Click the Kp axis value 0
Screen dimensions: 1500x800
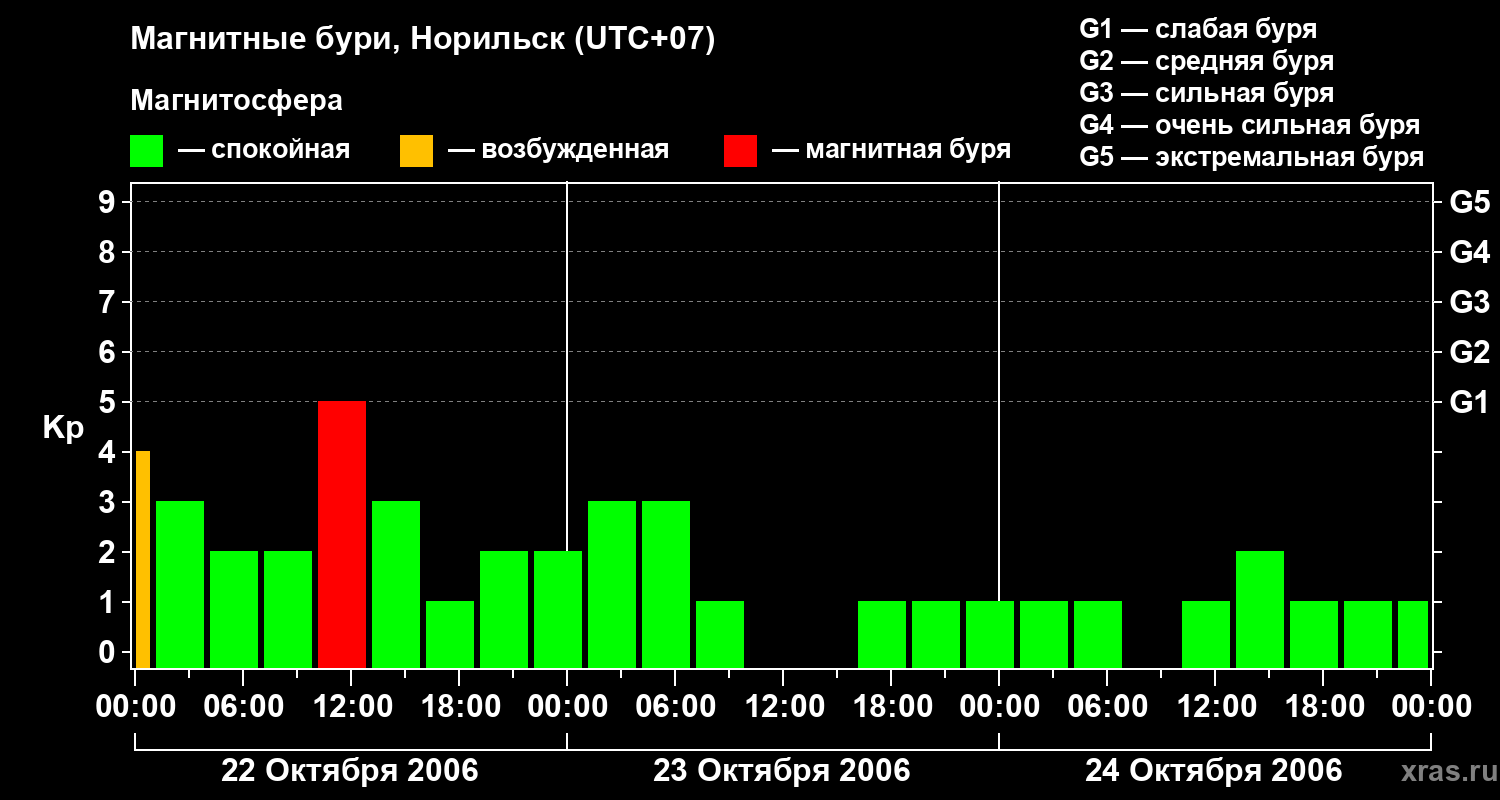click(109, 652)
